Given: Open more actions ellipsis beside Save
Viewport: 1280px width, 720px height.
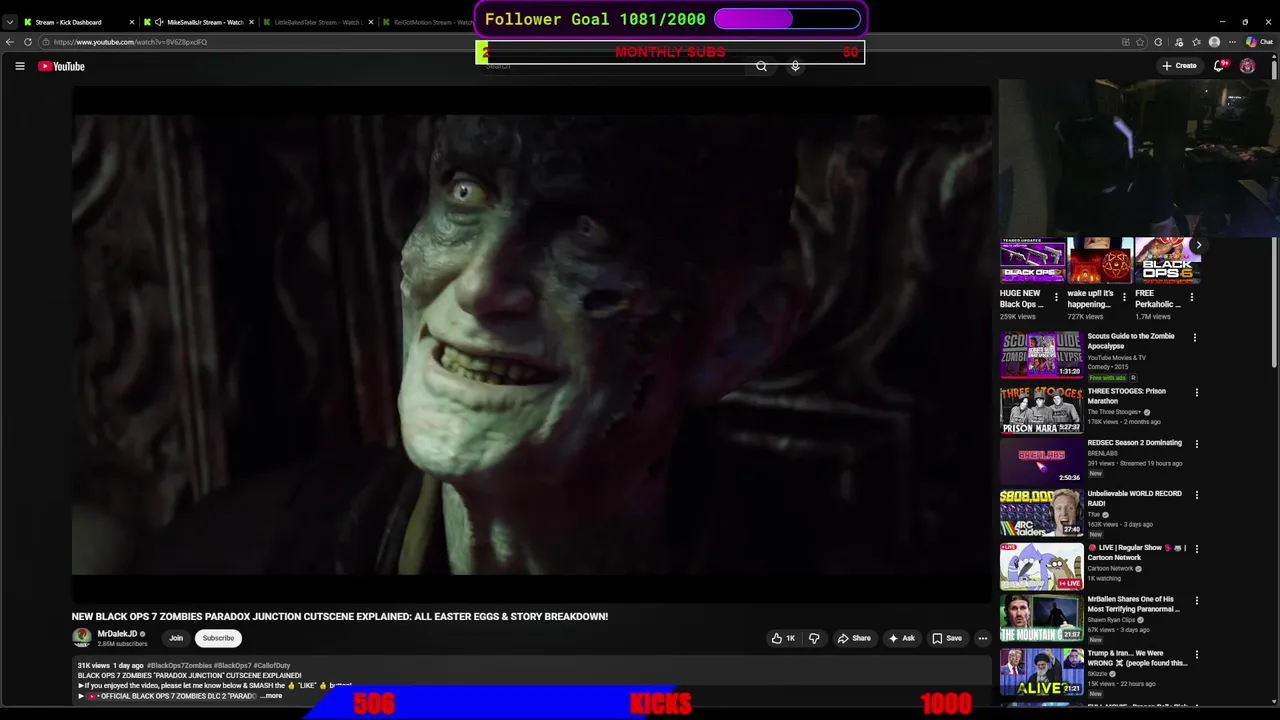Looking at the screenshot, I should [x=982, y=638].
